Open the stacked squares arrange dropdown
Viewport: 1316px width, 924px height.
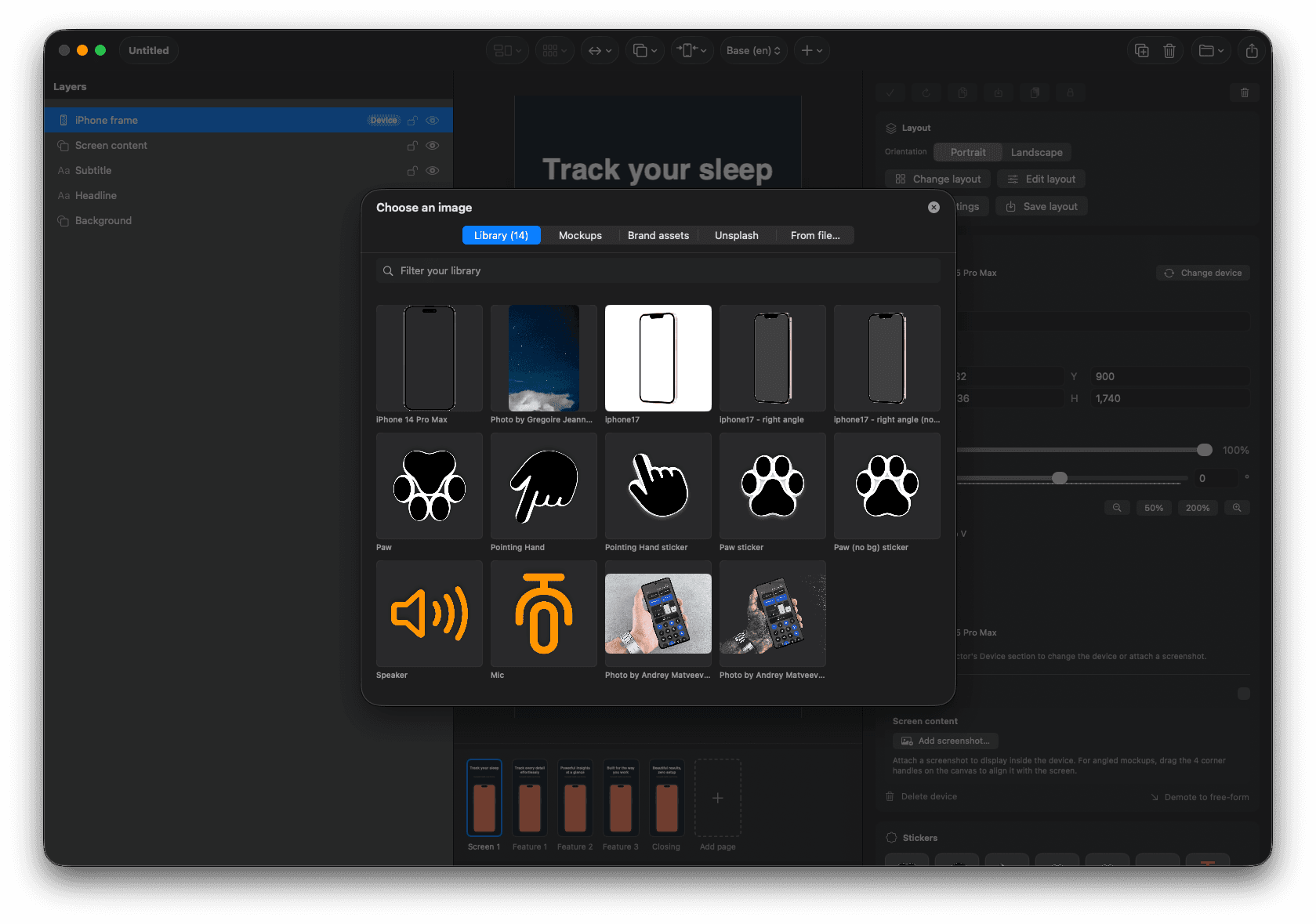645,50
